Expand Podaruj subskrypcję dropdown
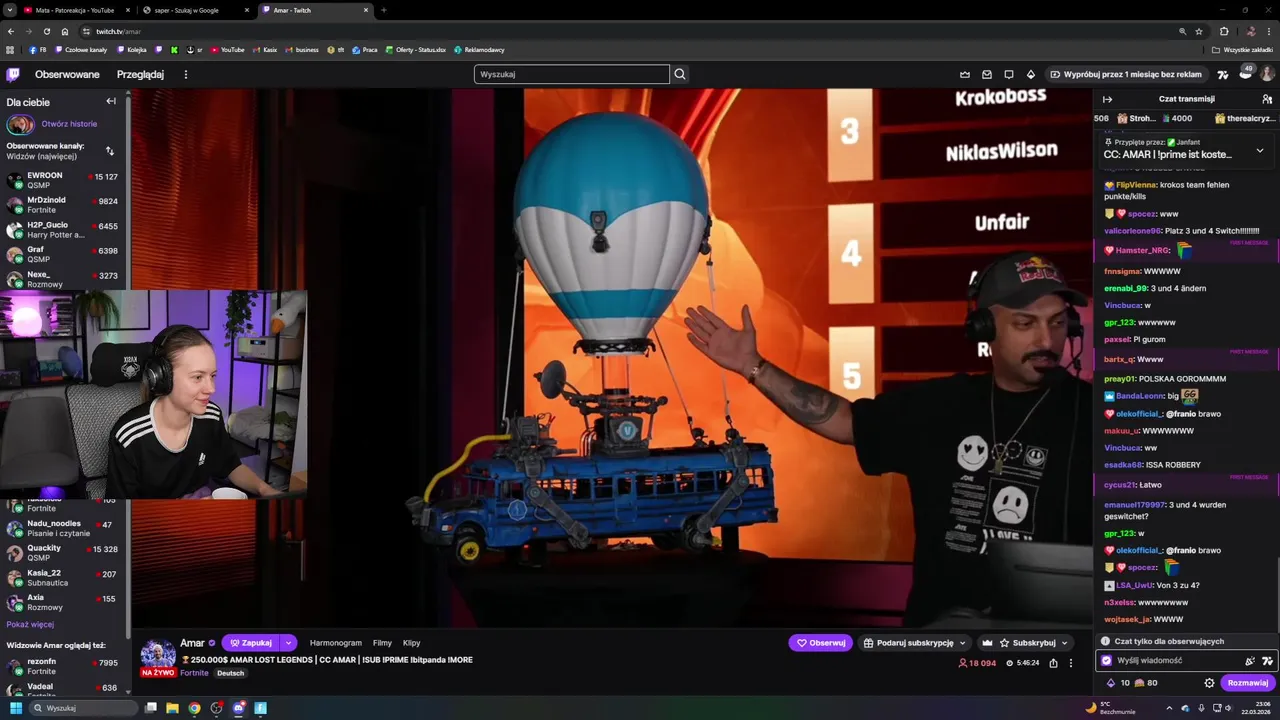 click(x=963, y=643)
